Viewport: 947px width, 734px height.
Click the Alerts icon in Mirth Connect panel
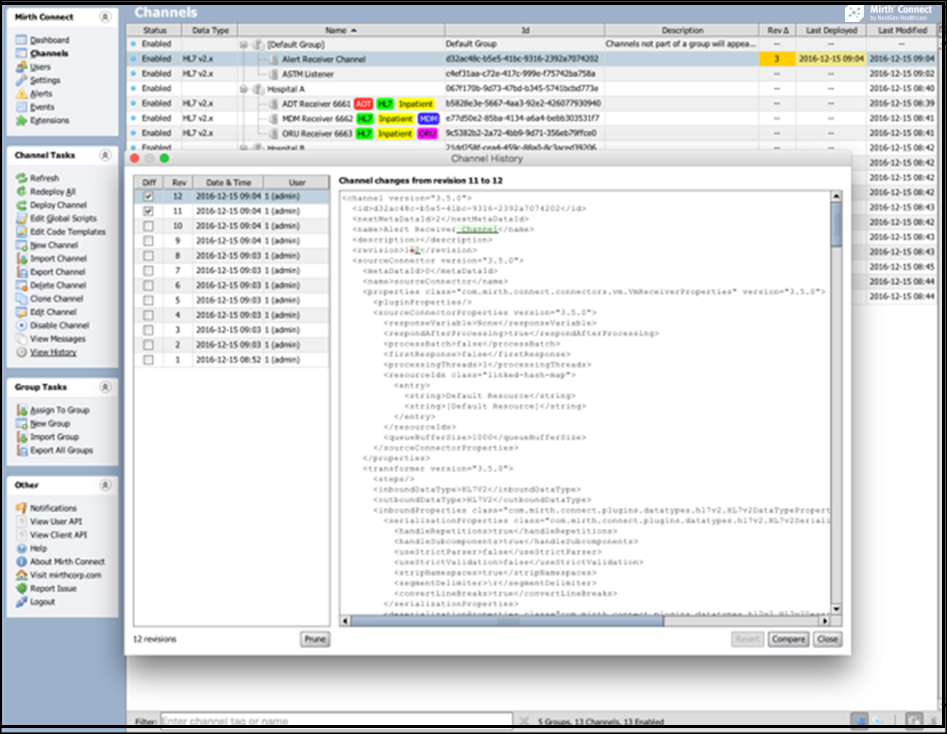pos(21,94)
